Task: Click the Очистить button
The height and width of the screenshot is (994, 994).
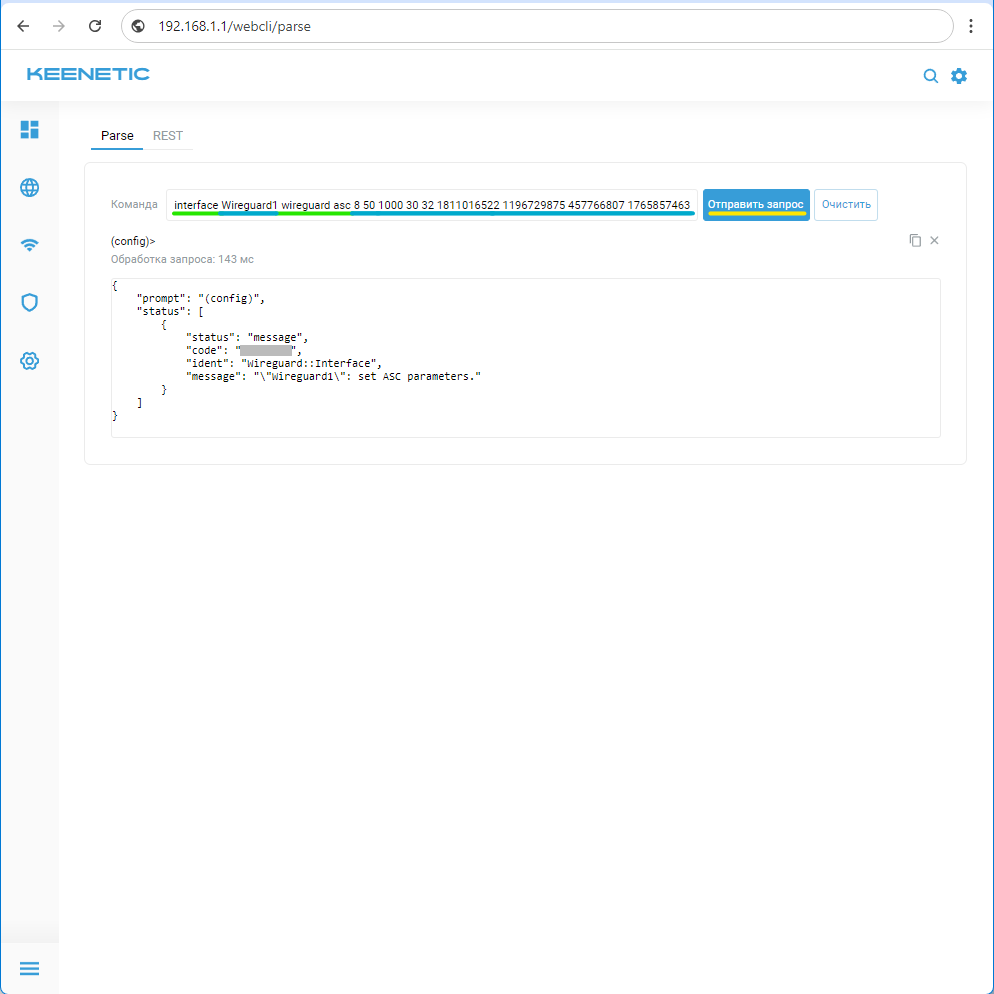Action: tap(845, 205)
